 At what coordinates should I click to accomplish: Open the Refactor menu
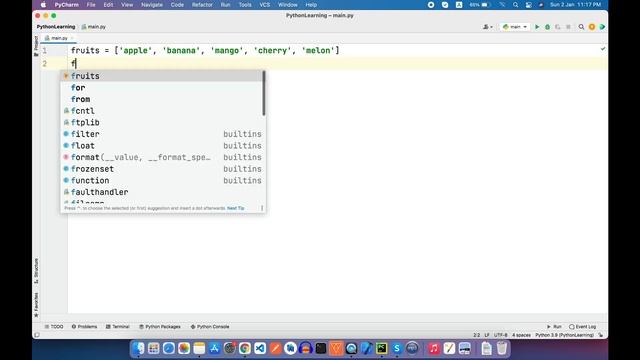pyautogui.click(x=202, y=5)
